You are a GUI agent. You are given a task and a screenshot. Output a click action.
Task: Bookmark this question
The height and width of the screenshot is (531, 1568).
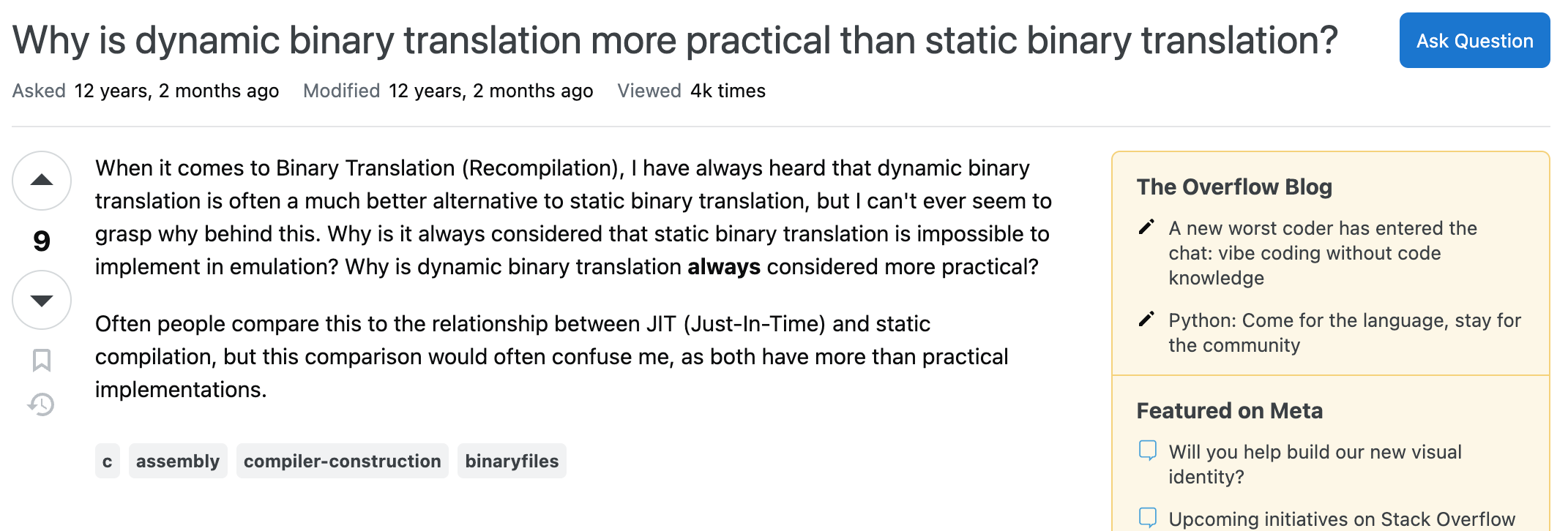(x=42, y=360)
